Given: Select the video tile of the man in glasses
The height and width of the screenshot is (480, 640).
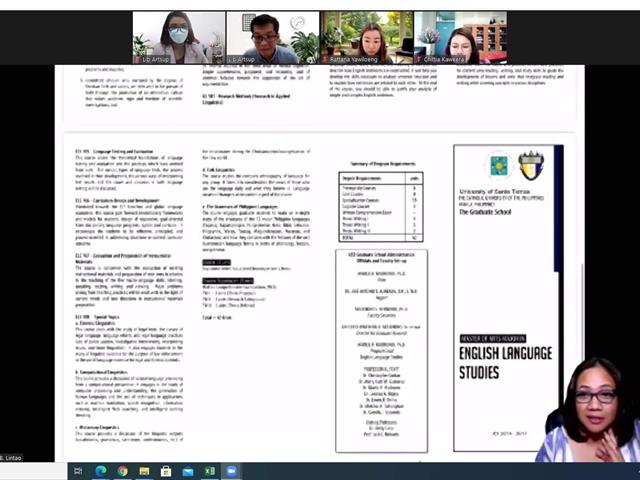Looking at the screenshot, I should [273, 37].
